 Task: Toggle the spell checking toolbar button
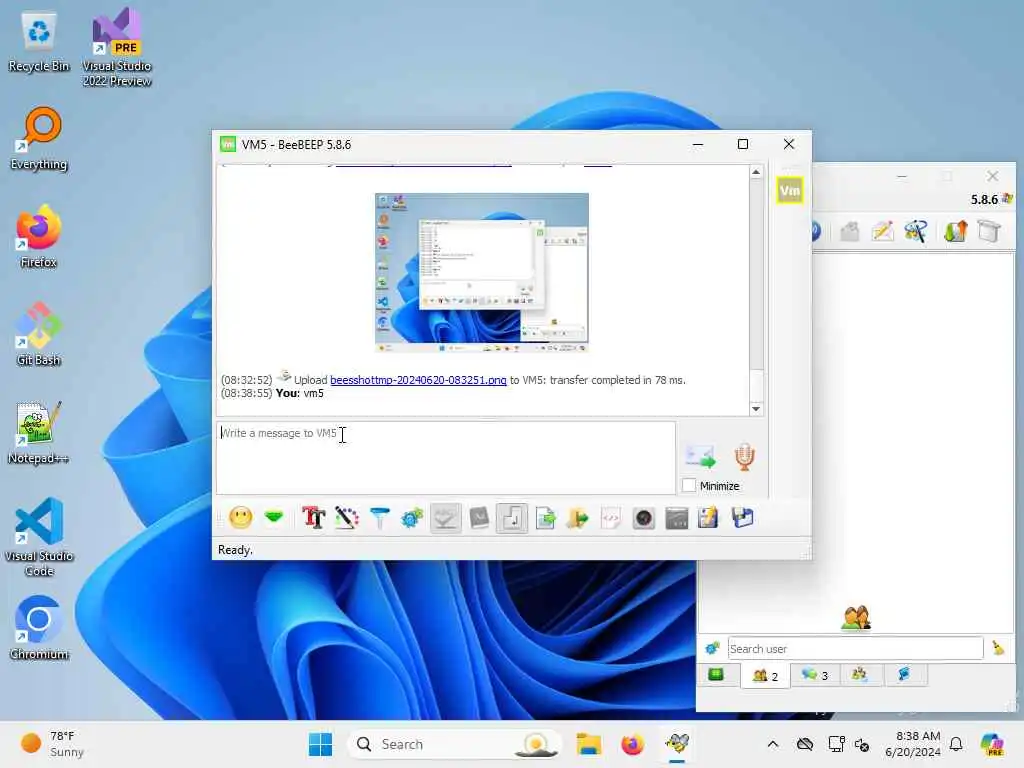click(x=445, y=518)
